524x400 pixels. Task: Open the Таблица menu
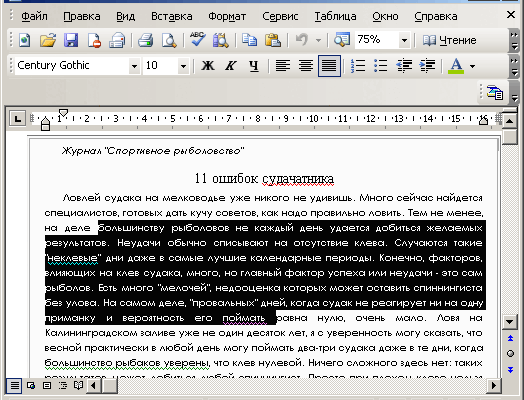[335, 16]
